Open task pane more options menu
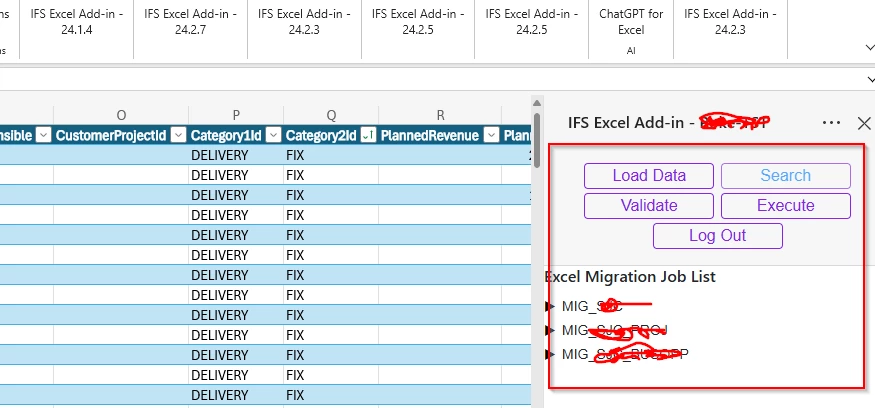The width and height of the screenshot is (875, 408). (831, 123)
